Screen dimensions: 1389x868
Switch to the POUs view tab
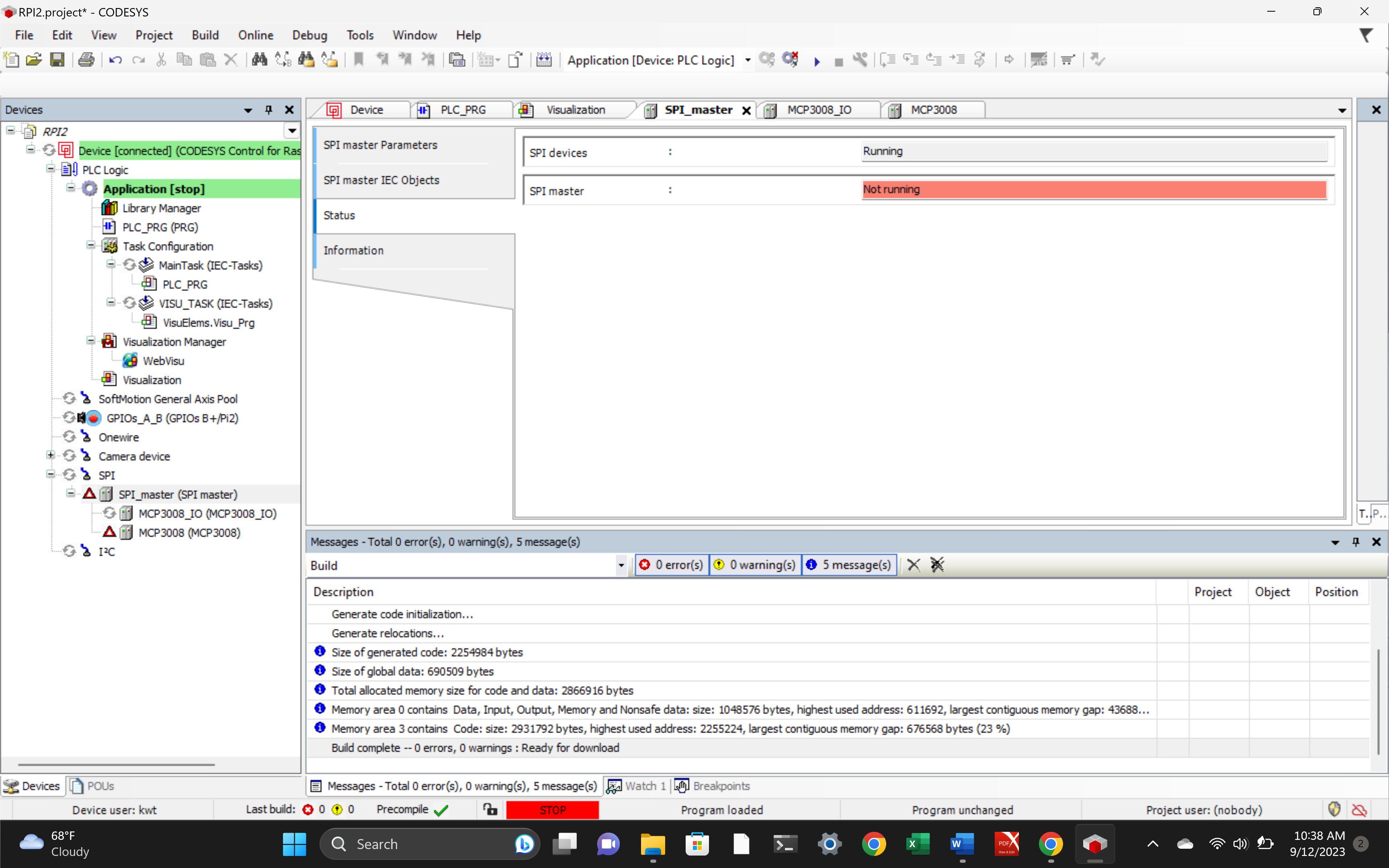(92, 786)
